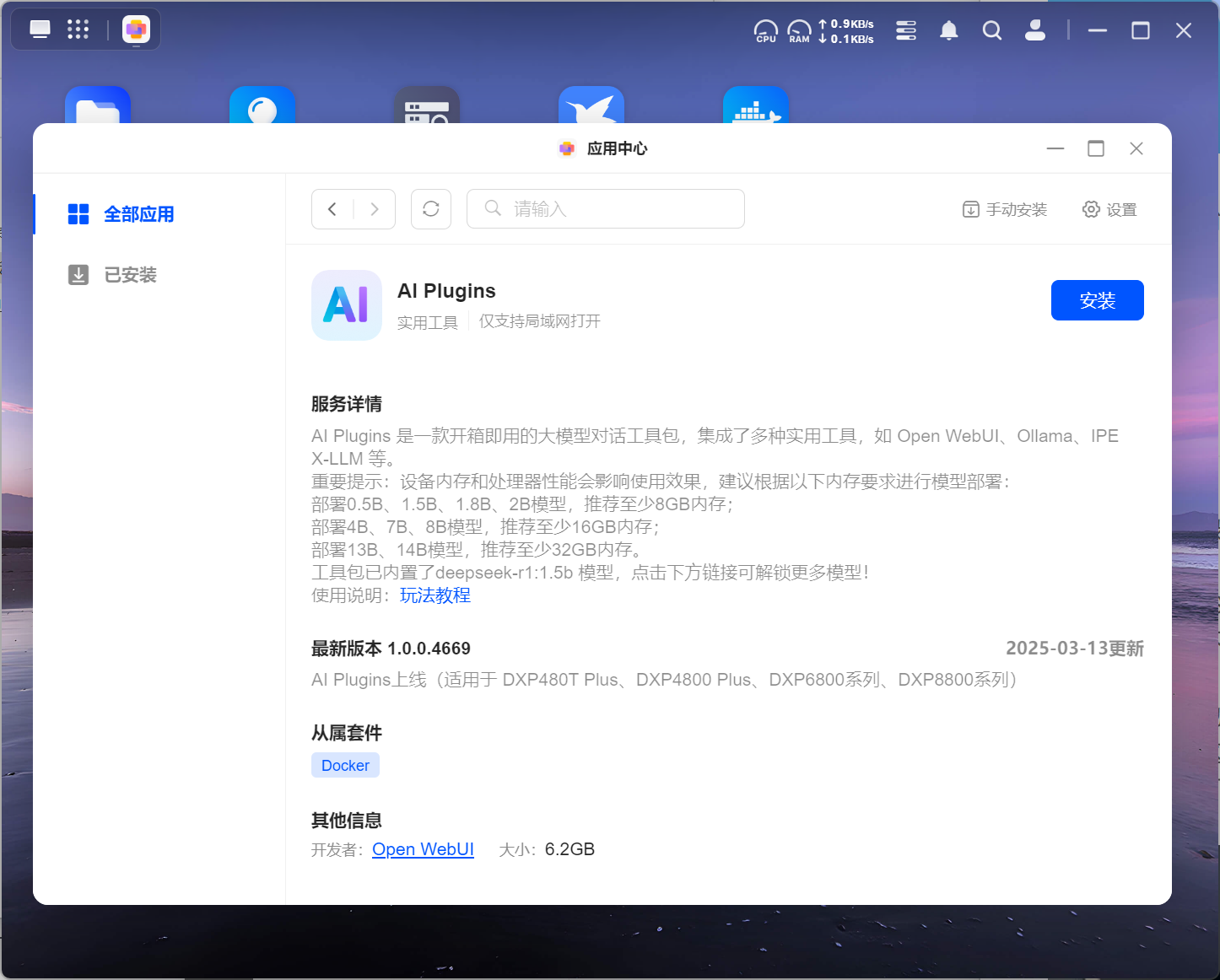The height and width of the screenshot is (980, 1220).
Task: Open the Docker desktop app icon
Action: (756, 105)
